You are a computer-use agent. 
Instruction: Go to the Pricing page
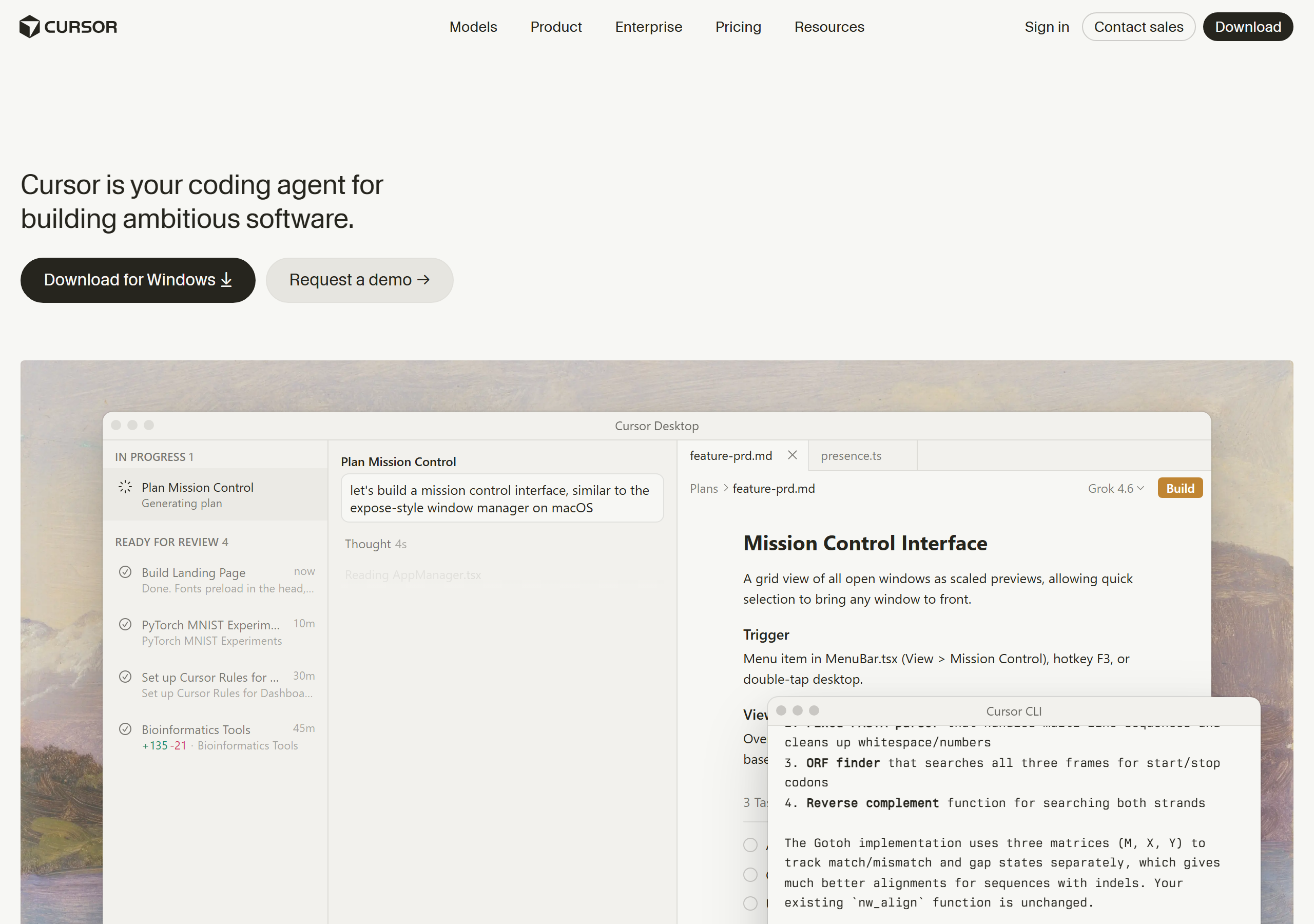738,27
